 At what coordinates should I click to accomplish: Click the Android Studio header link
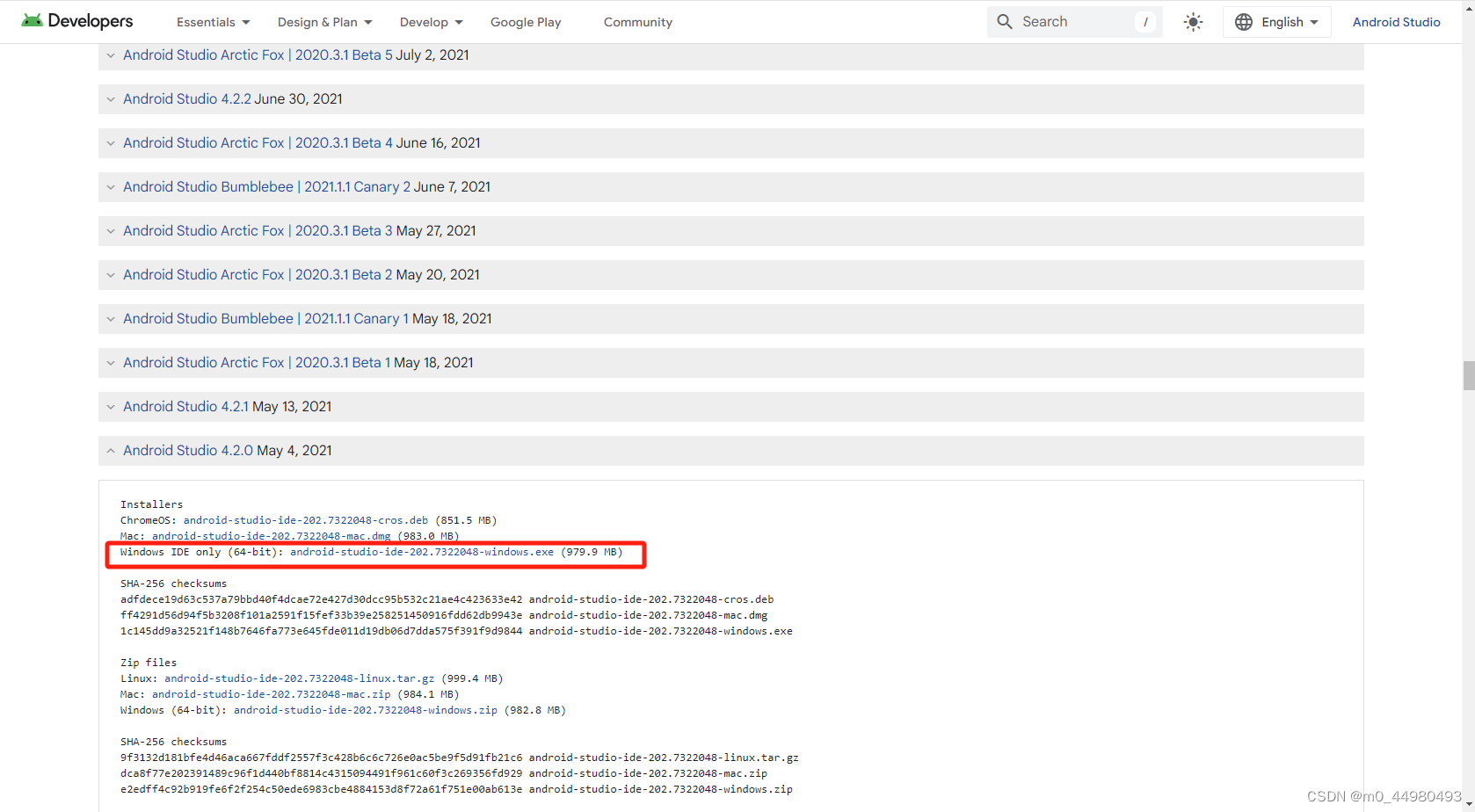pos(1396,22)
